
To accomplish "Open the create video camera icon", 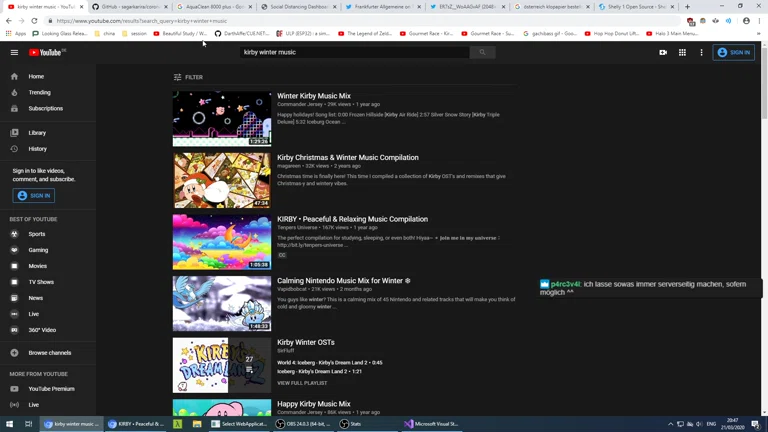I will 663,52.
